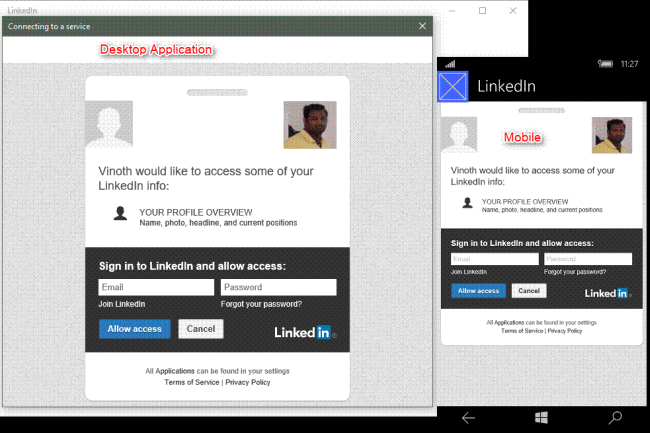Click the Email field on mobile screen
This screenshot has height=433, width=650.
495,259
